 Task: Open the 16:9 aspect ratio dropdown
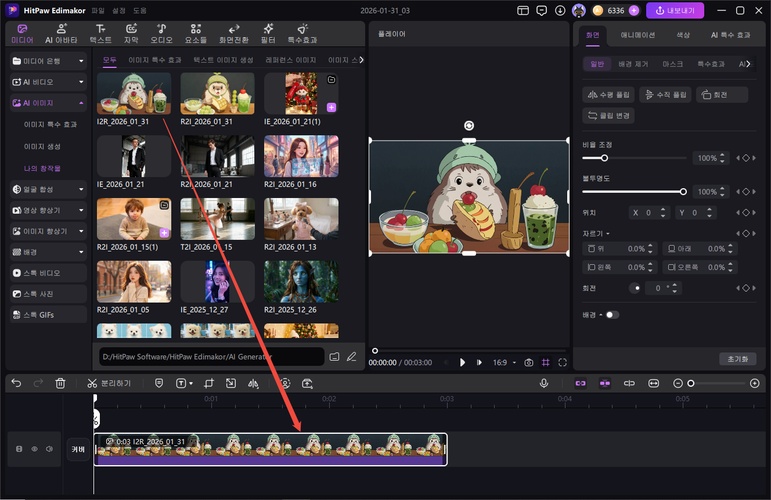tap(502, 362)
